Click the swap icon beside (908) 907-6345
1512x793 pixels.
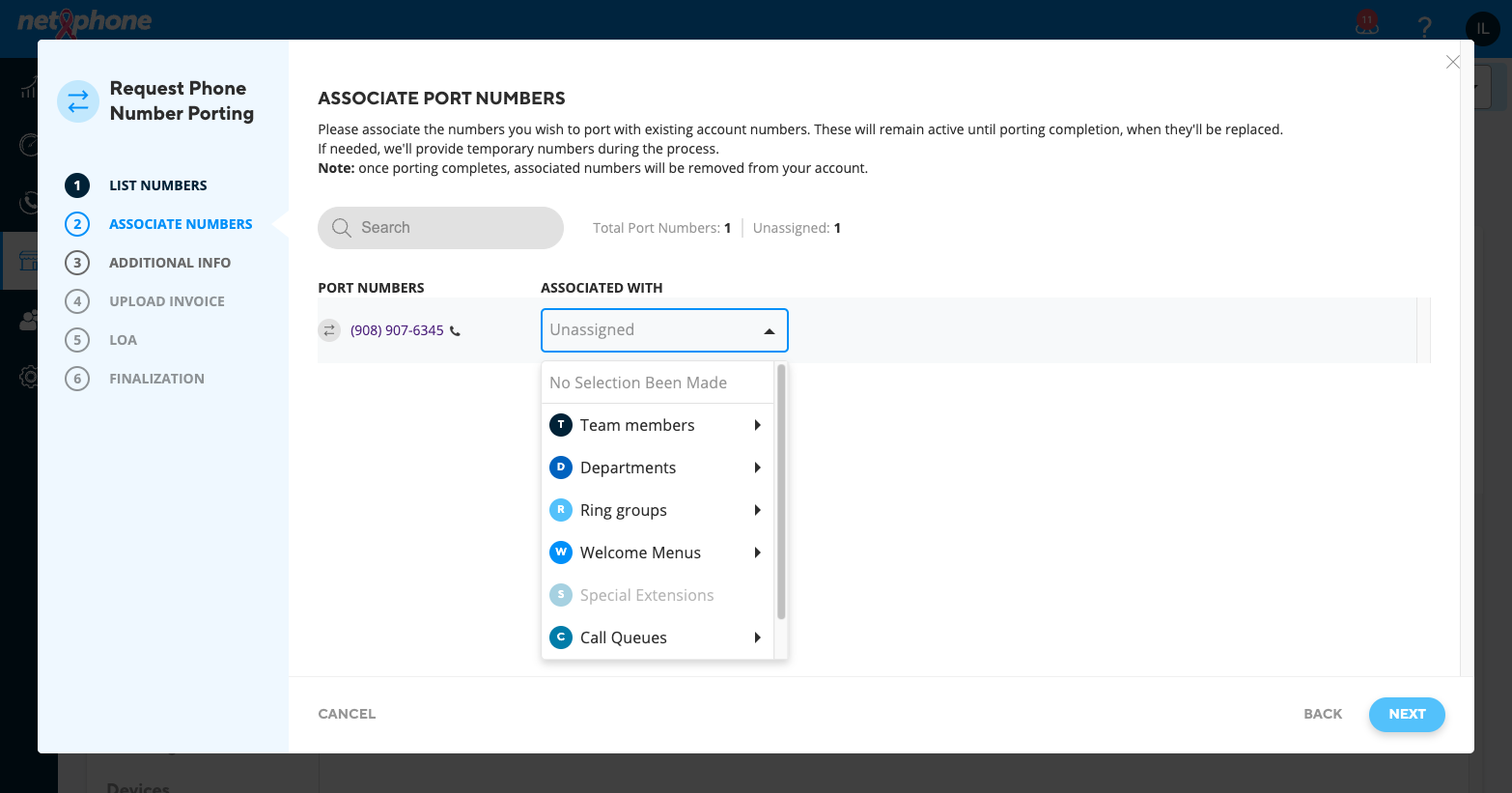pos(329,330)
